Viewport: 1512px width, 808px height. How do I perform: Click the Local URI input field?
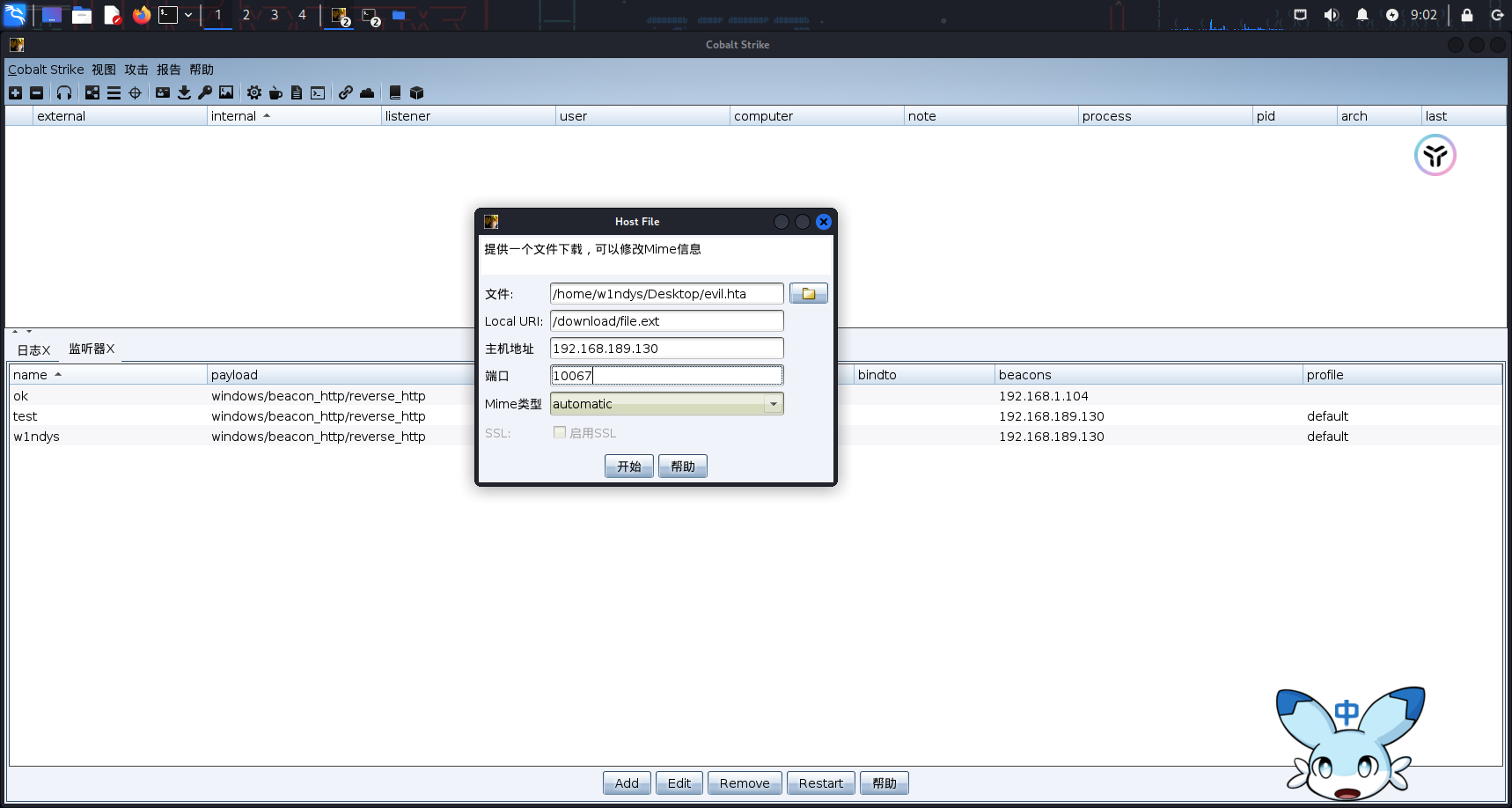666,321
